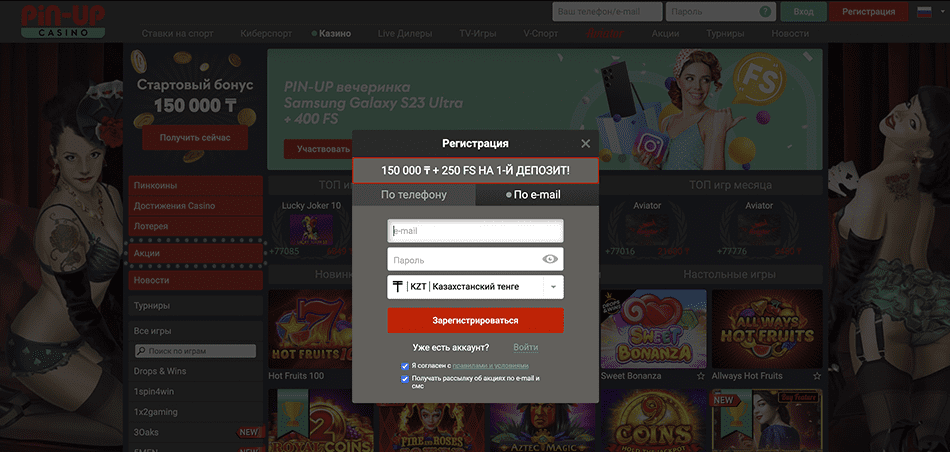Click the Поиск по играм search box
The width and height of the screenshot is (950, 452).
(195, 351)
